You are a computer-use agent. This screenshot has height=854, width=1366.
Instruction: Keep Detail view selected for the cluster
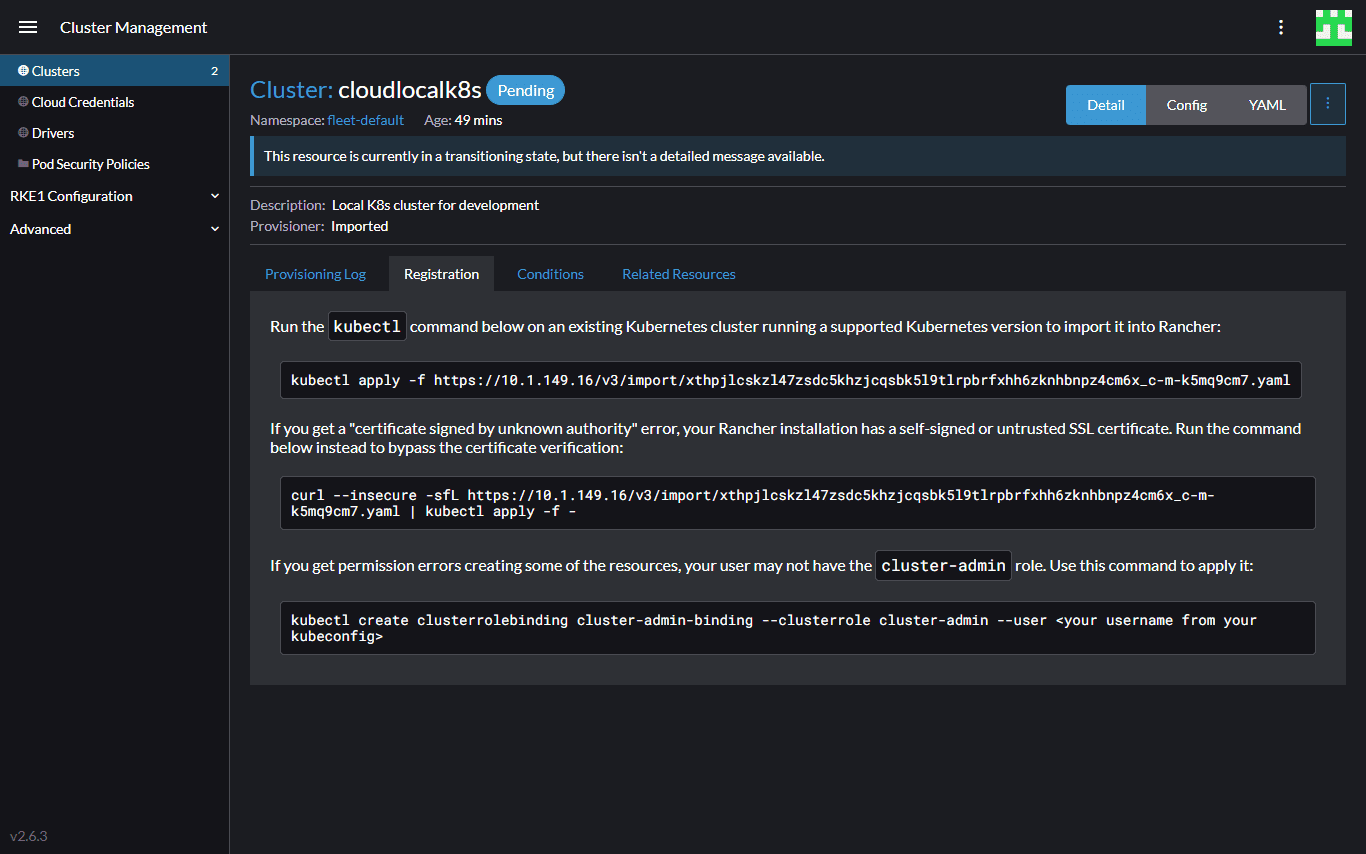pos(1105,104)
